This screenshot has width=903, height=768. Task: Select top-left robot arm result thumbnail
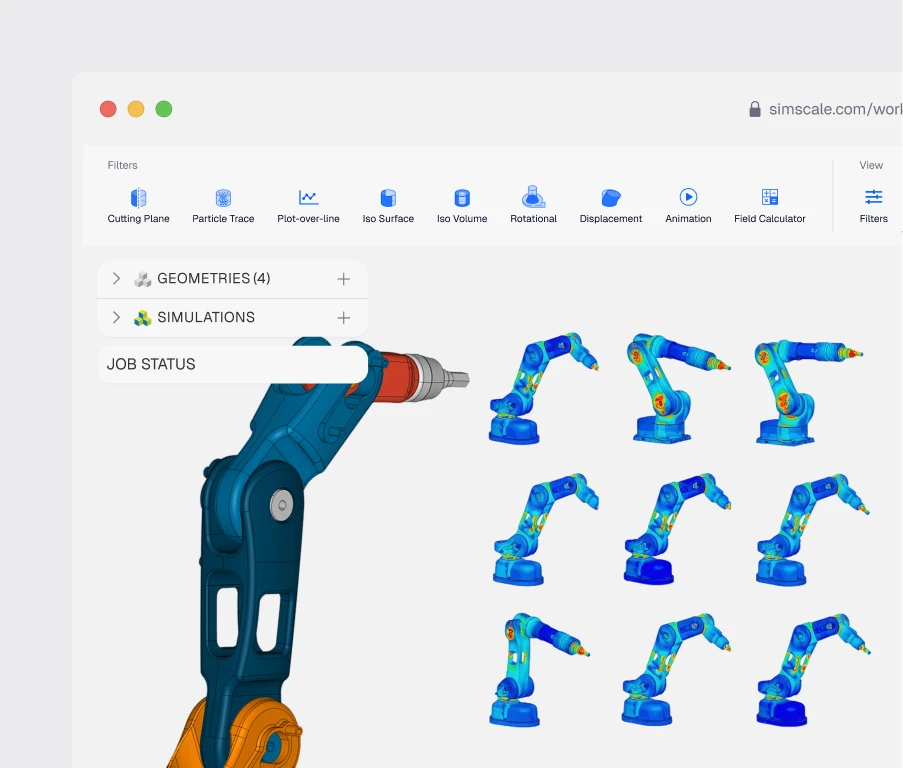click(x=544, y=388)
